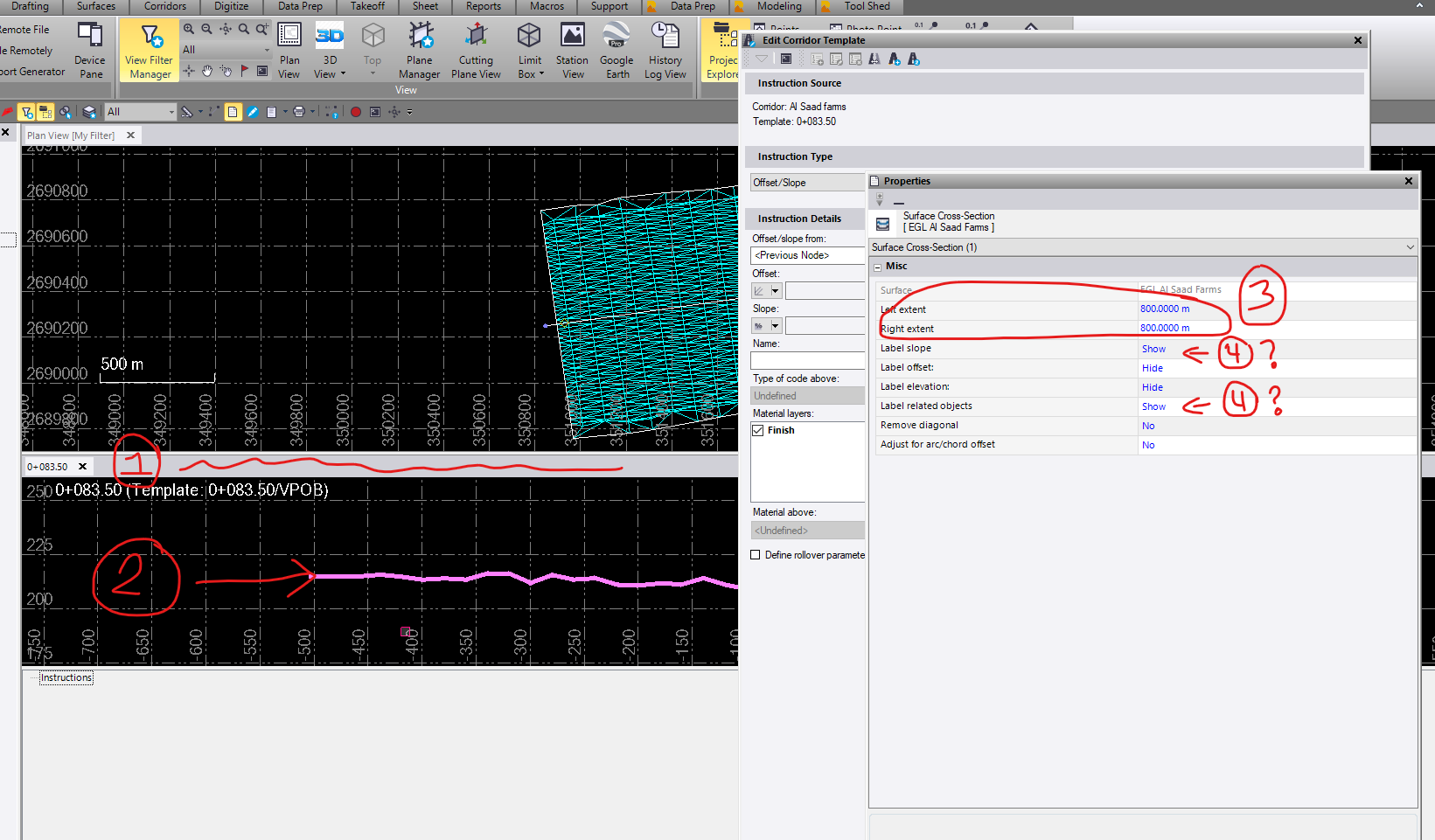This screenshot has height=840, width=1435.
Task: Click the Left extent 800.0000 m value
Action: click(x=1164, y=309)
